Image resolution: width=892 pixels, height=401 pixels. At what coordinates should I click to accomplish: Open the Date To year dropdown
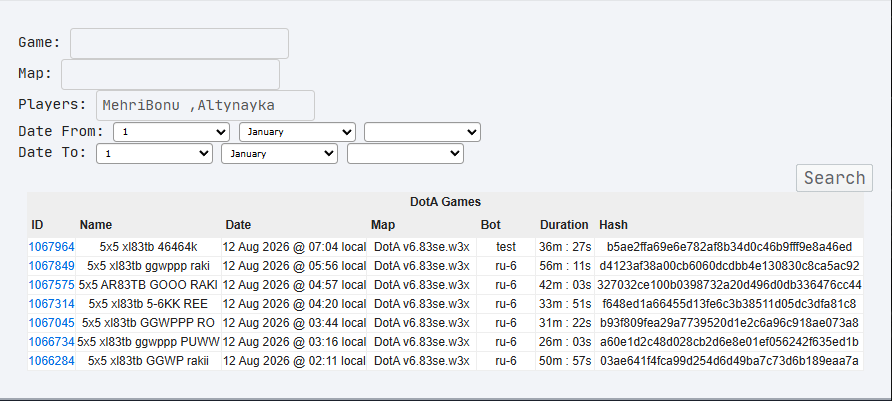tap(405, 154)
